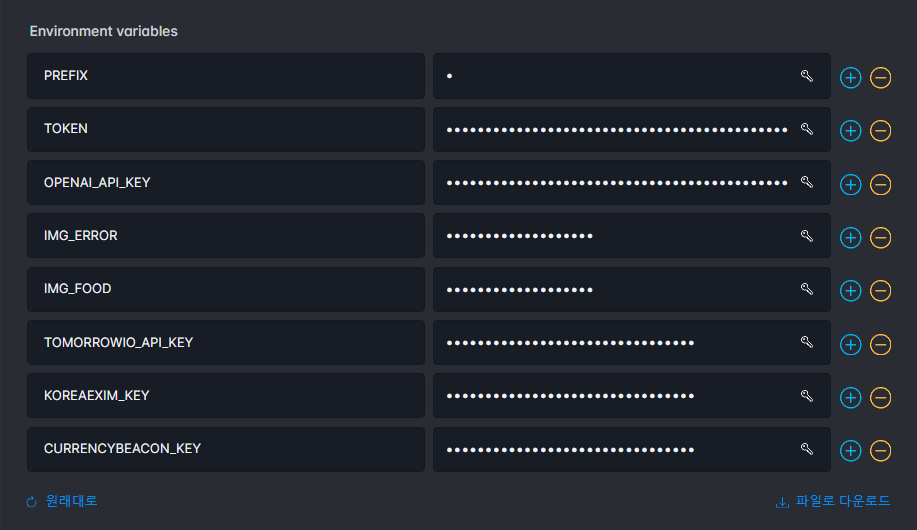Edit the TOMORROWIO_API_KEY name field
This screenshot has height=530, width=917.
click(x=226, y=342)
